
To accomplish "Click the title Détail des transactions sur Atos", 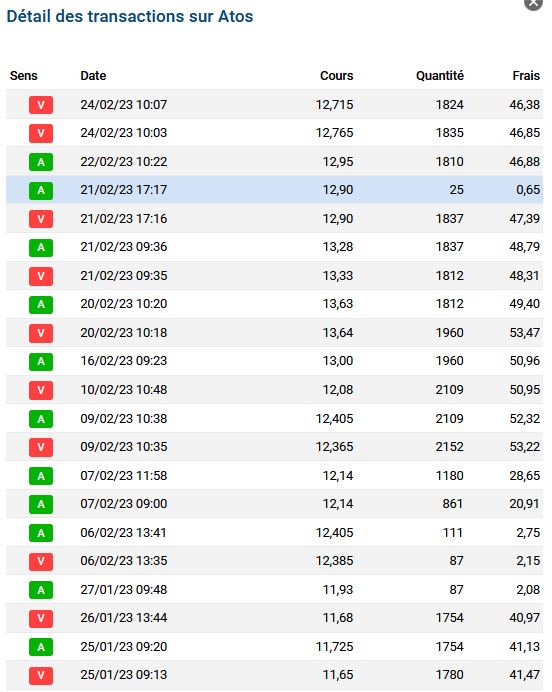I will tap(130, 16).
